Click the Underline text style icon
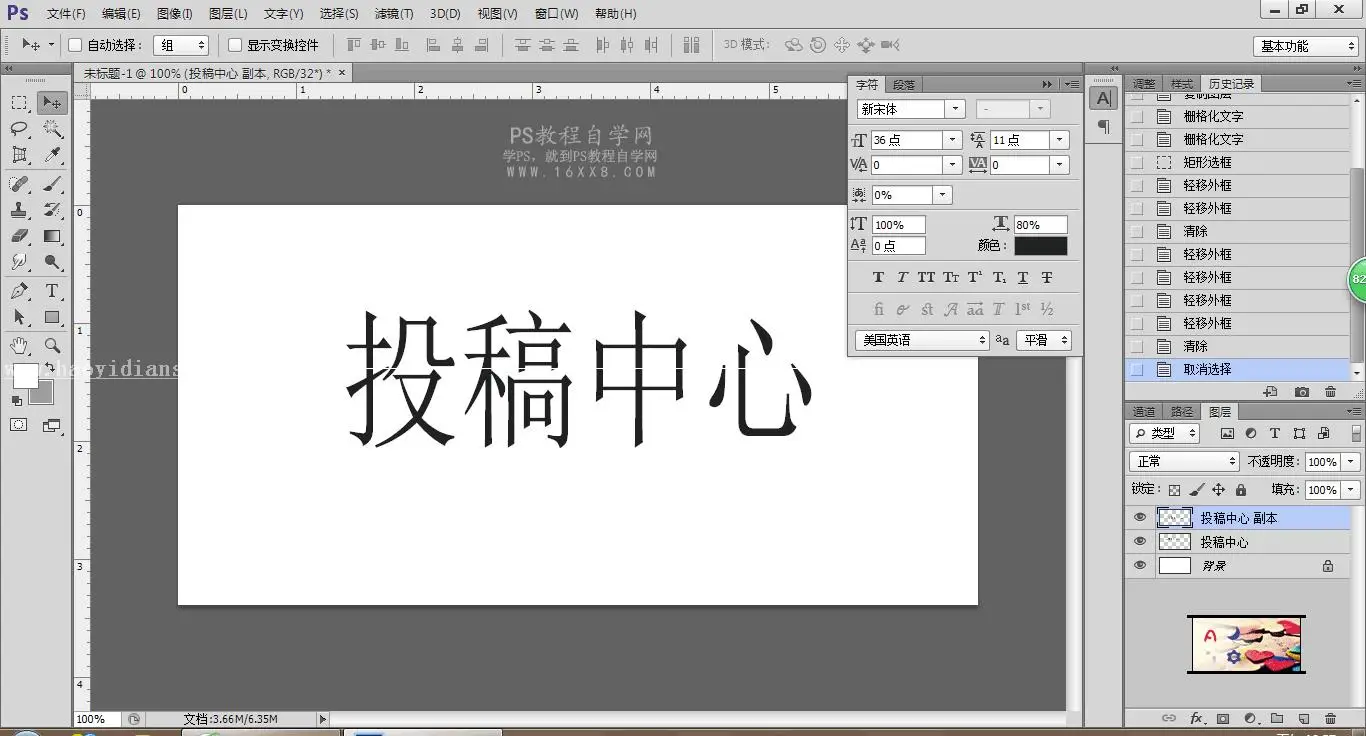Screen dimensions: 1366x736 [1022, 277]
